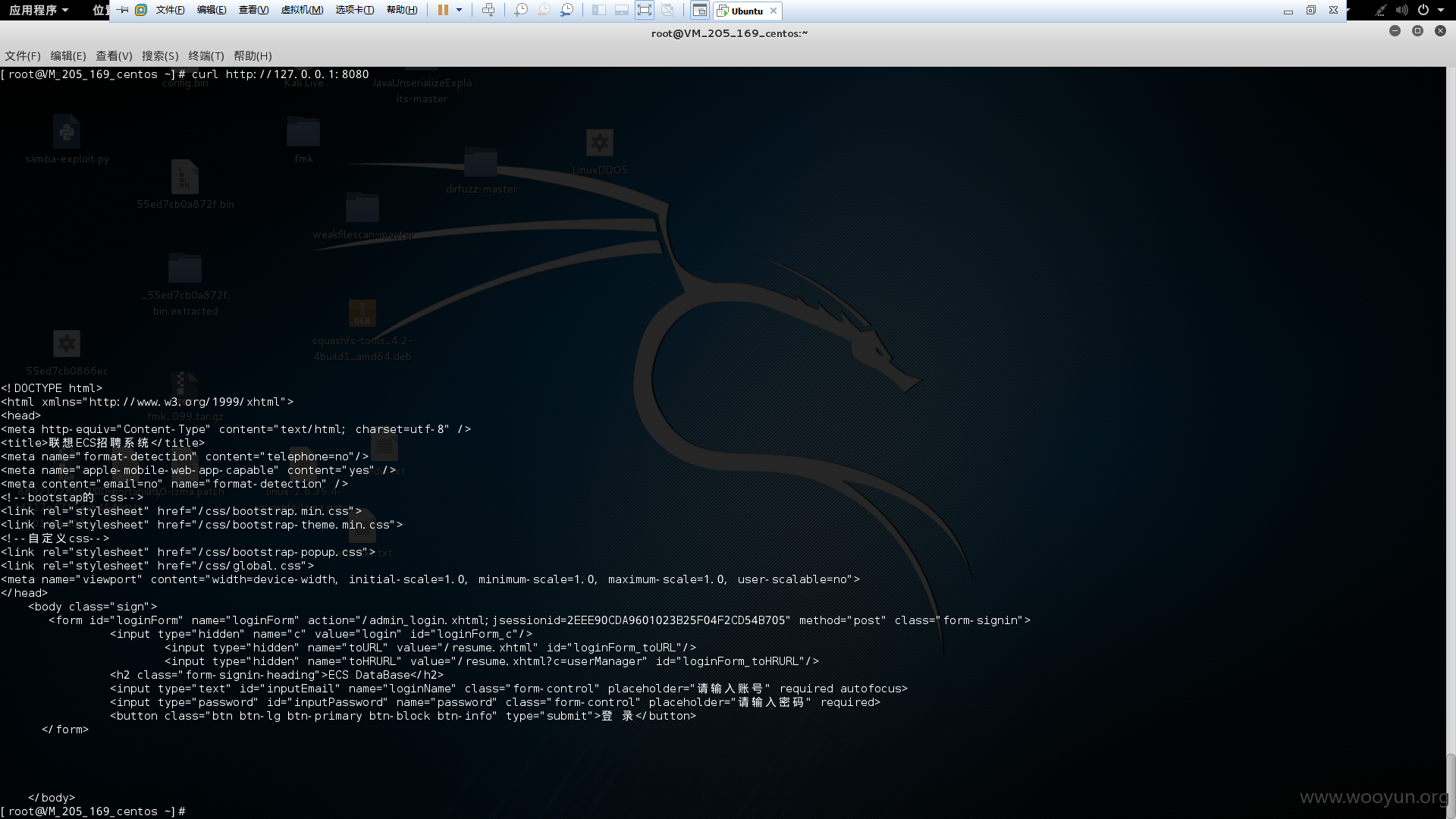Viewport: 1456px width, 819px height.
Task: Click the yellow VMware workstation icon
Action: 141,10
